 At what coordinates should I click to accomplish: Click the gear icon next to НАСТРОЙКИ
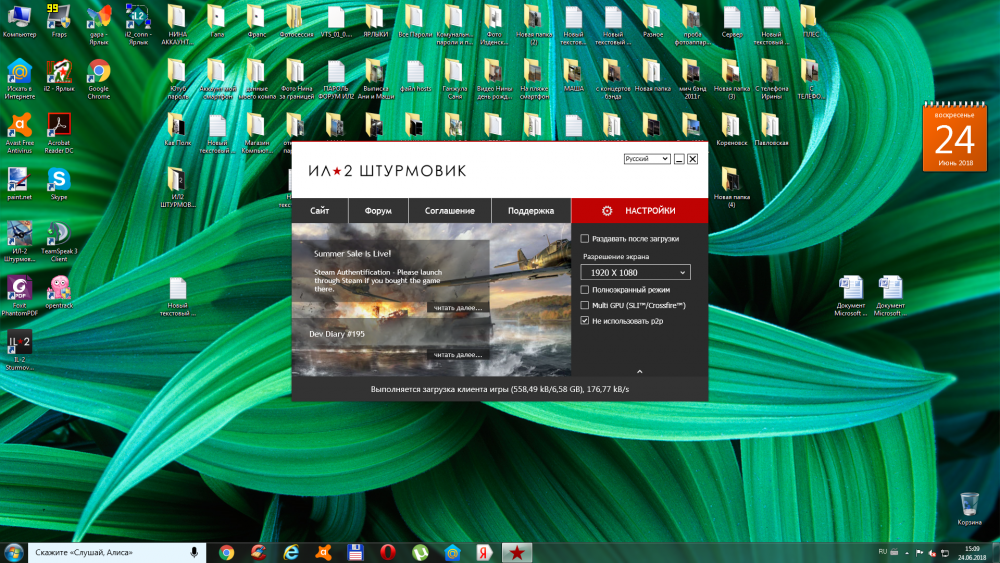(x=607, y=211)
